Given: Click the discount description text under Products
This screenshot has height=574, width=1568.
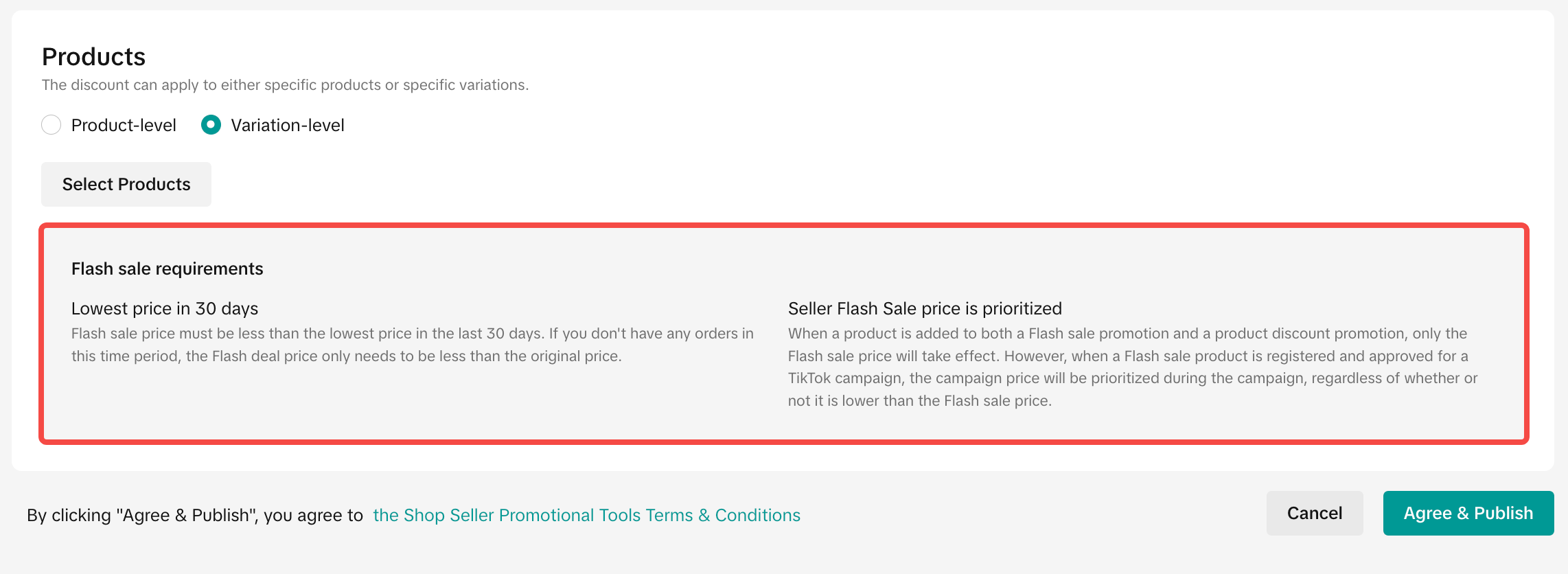Looking at the screenshot, I should click(x=285, y=85).
